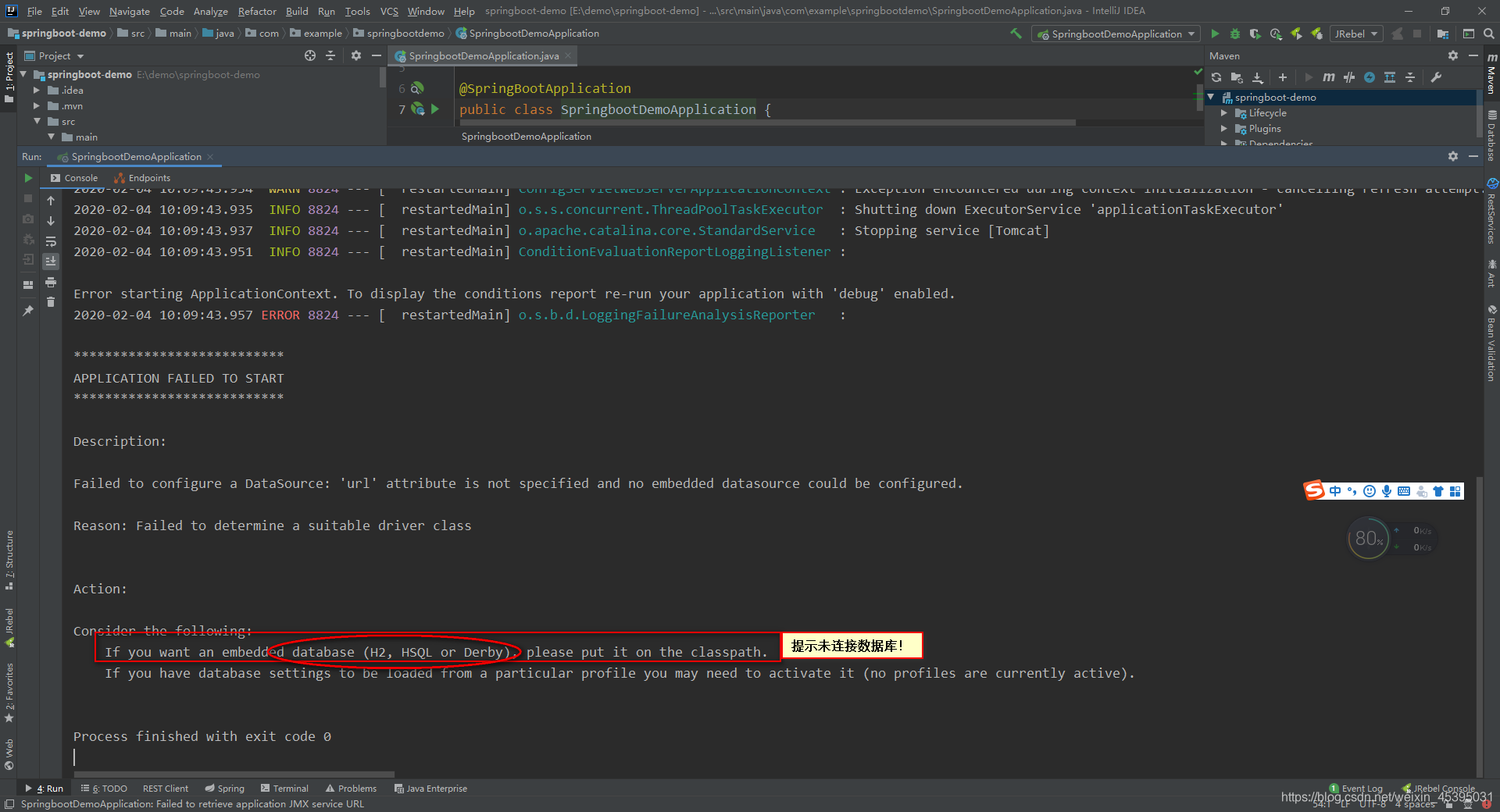The image size is (1500, 812).
Task: Open Problems tool window button
Action: 351,789
